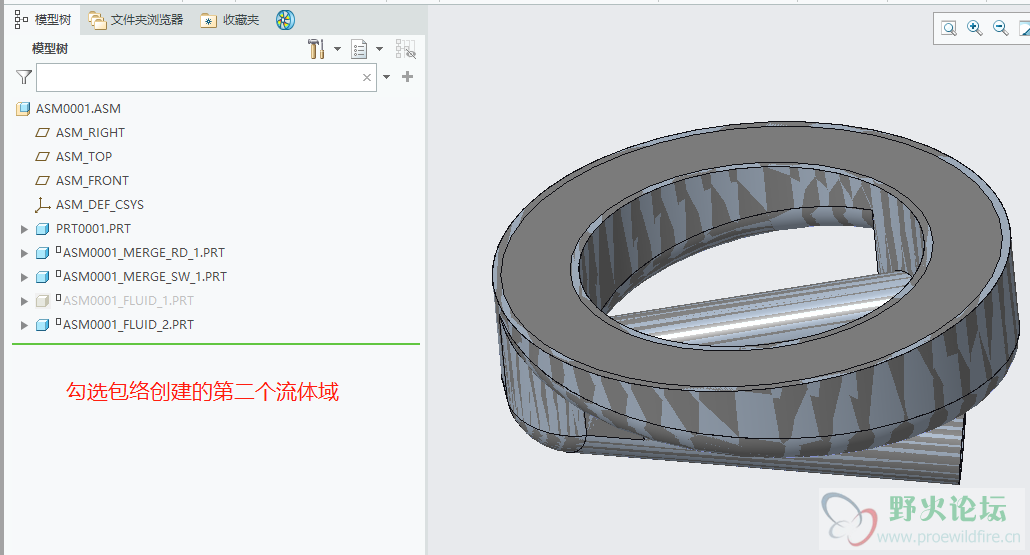Expand ASM0001_MERGE_RD_1.PRT node

click(24, 253)
